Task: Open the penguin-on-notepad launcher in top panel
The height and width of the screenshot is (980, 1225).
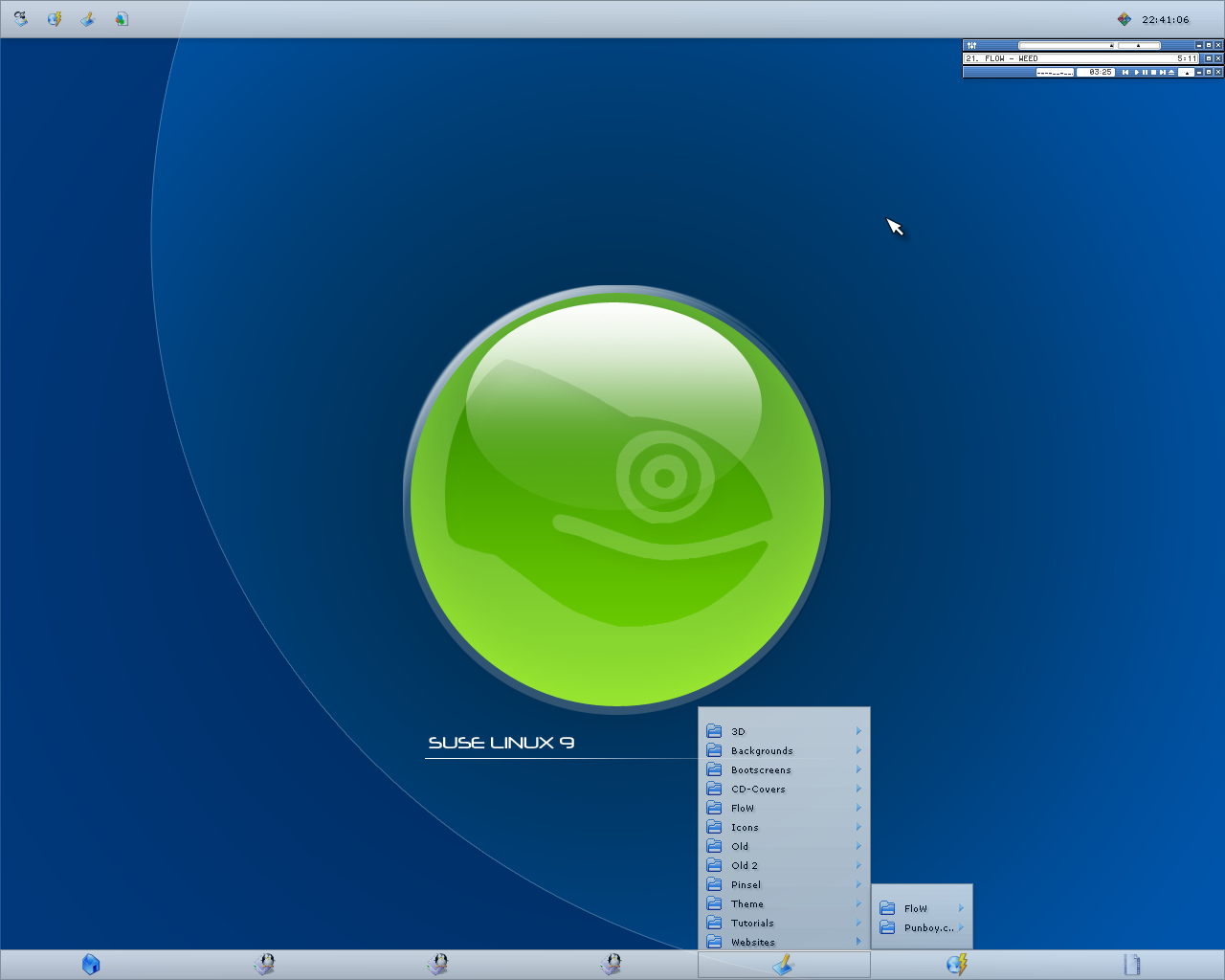Action: pyautogui.click(x=20, y=18)
